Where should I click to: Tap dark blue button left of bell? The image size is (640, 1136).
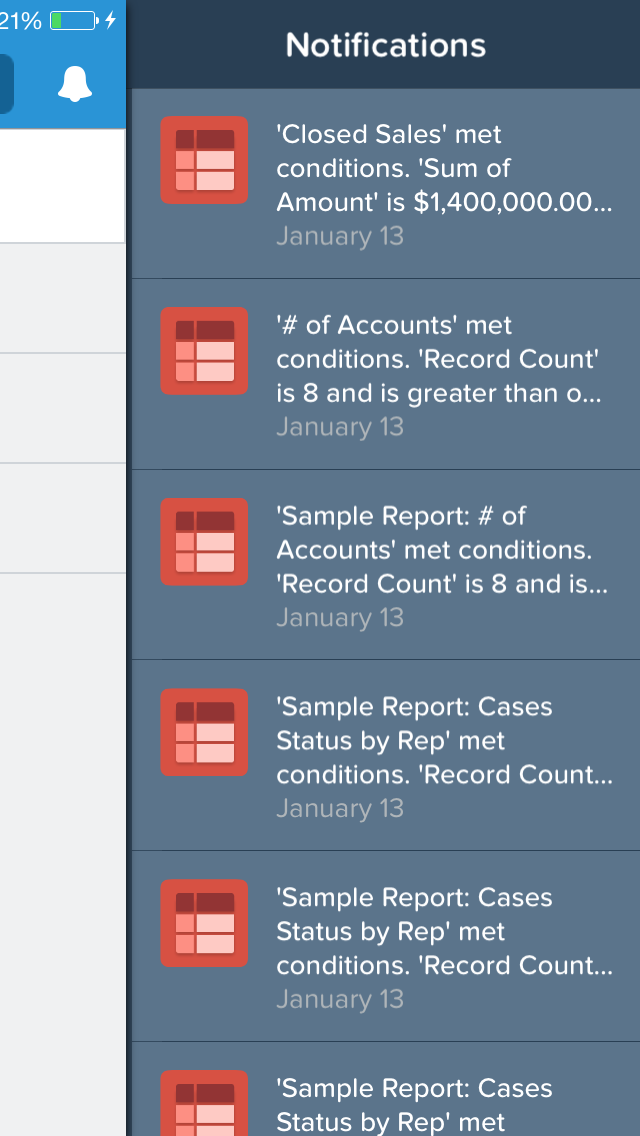point(6,84)
